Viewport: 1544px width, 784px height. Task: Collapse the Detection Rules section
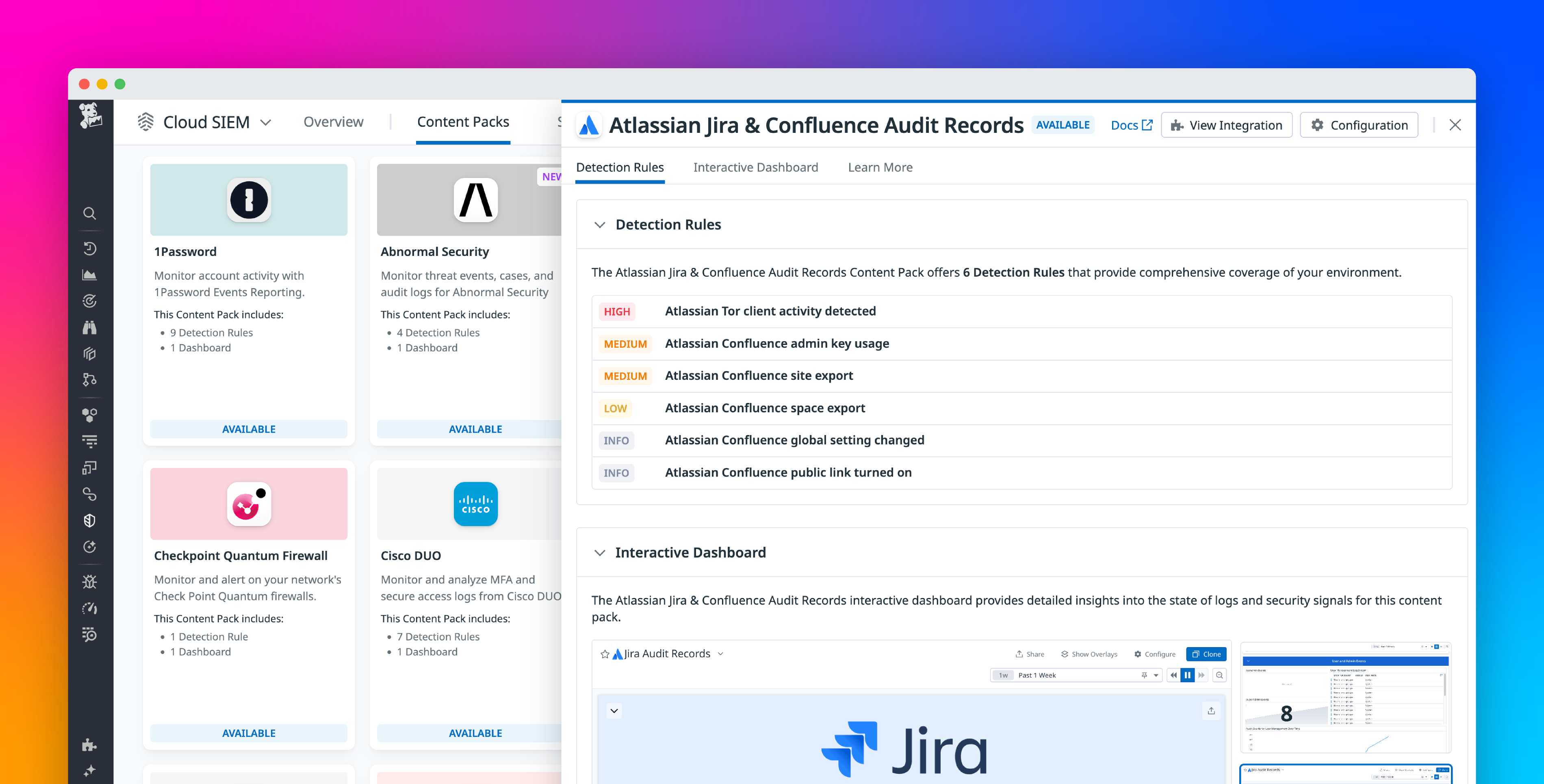point(600,224)
